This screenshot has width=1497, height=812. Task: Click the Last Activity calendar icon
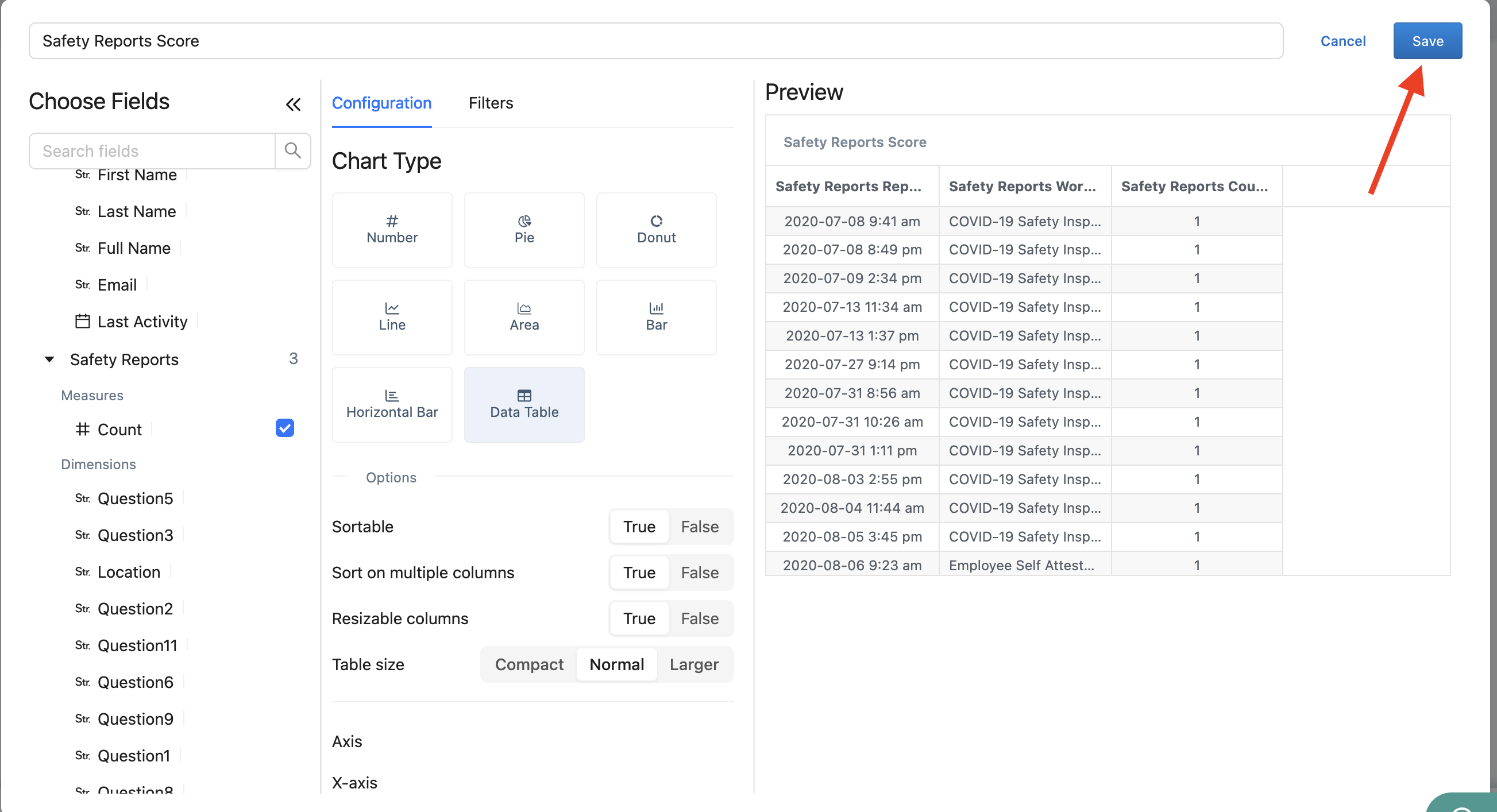click(83, 321)
